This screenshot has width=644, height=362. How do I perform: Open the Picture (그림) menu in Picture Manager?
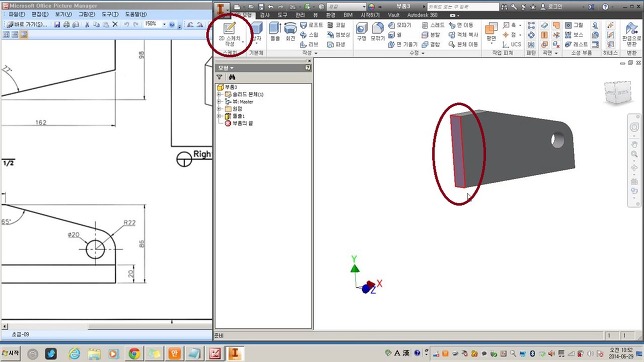coord(87,14)
